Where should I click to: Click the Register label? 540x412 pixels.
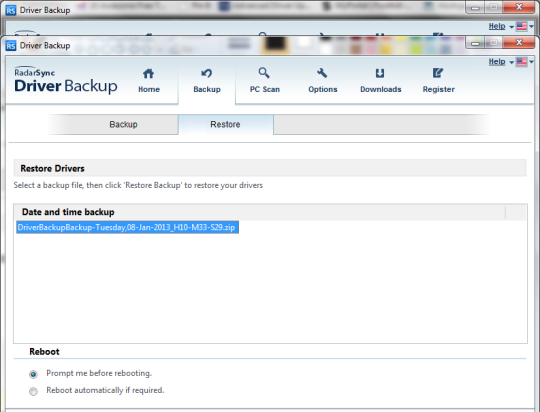pos(438,89)
